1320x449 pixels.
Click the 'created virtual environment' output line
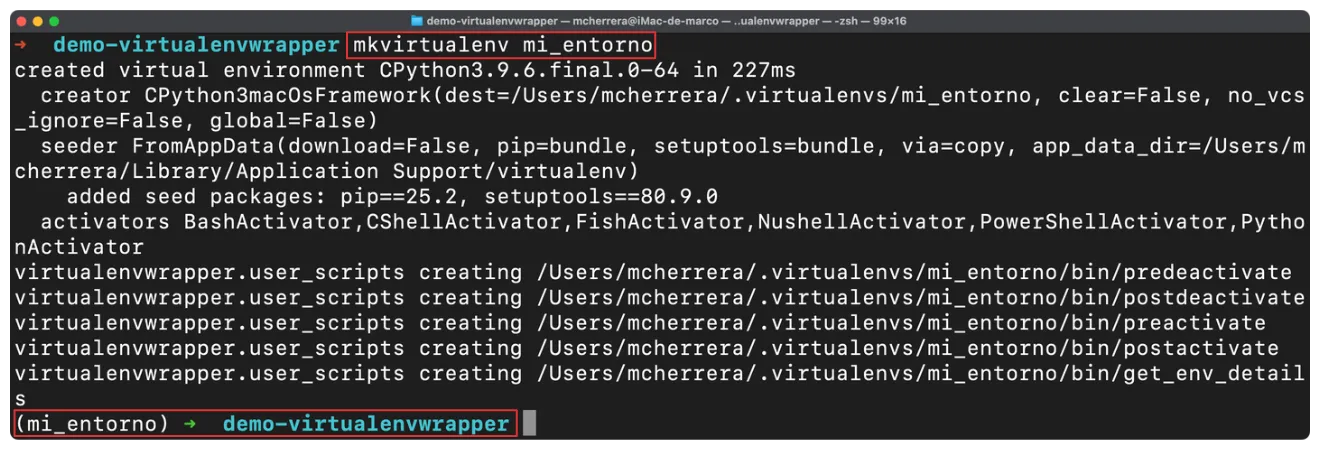pos(405,70)
